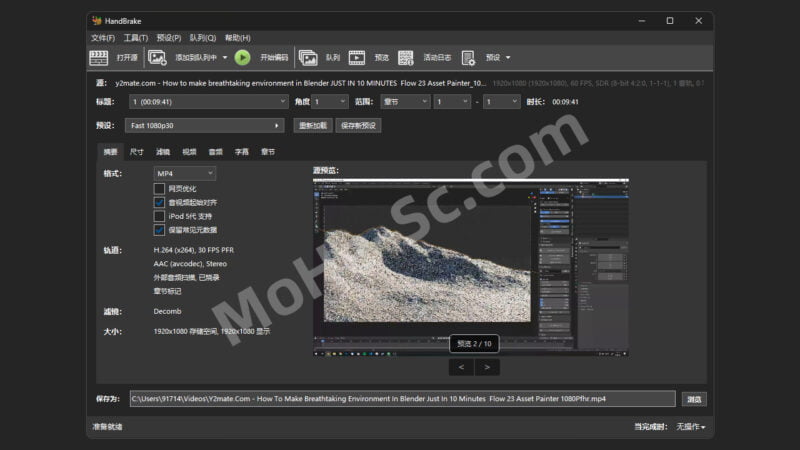This screenshot has height=450, width=800.
Task: Toggle the 音视频起始对齐 checkbox
Action: pyautogui.click(x=159, y=203)
